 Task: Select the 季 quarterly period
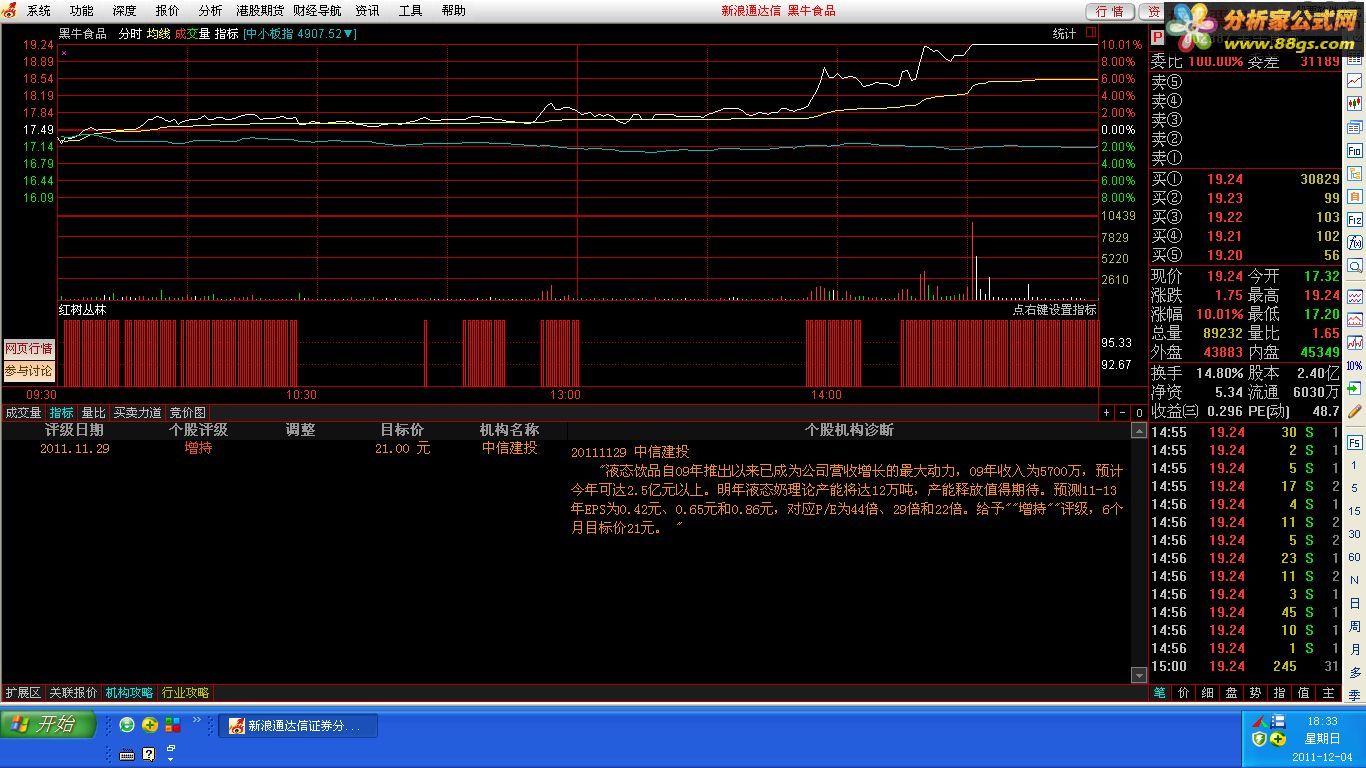[1355, 695]
